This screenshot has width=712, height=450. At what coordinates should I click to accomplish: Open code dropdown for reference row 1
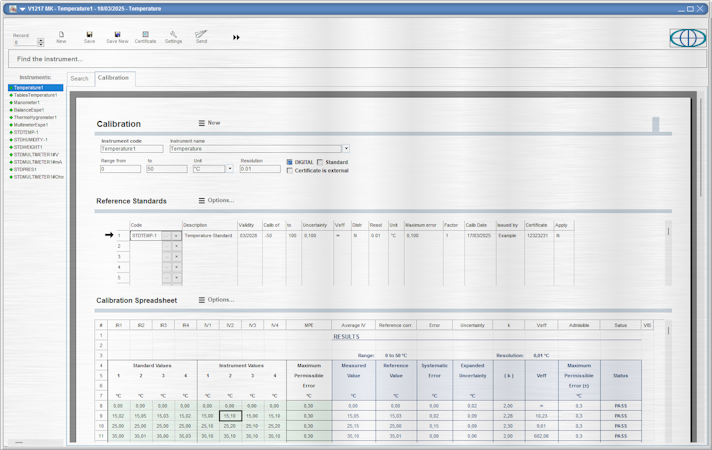pyautogui.click(x=177, y=236)
